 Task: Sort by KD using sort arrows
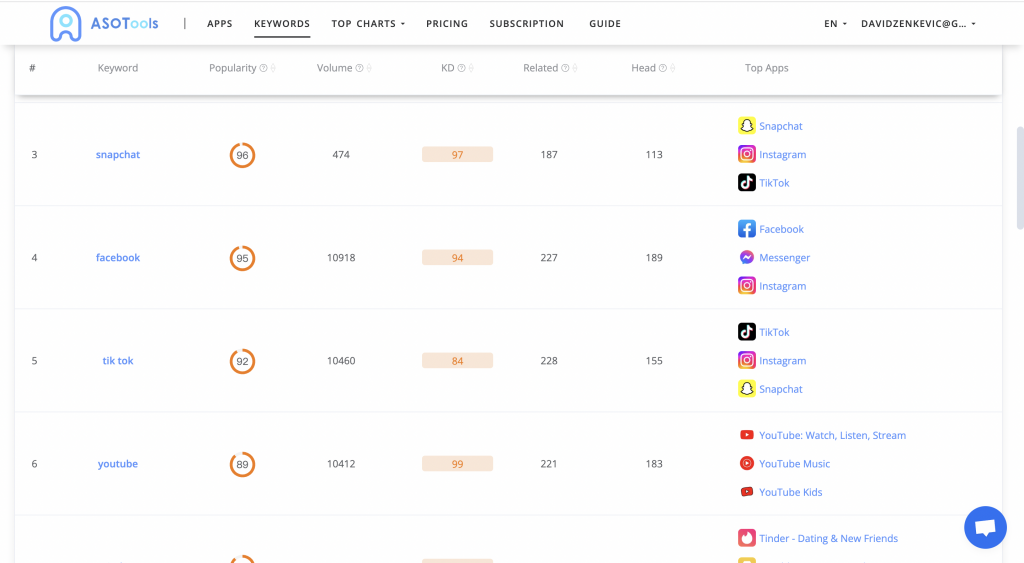point(471,68)
